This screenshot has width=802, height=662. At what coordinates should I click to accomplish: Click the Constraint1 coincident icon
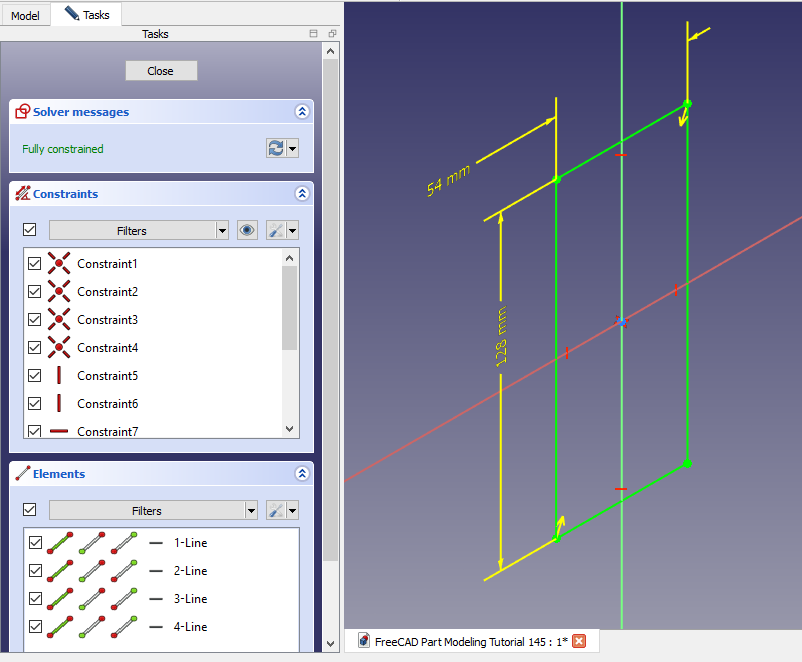pos(59,264)
